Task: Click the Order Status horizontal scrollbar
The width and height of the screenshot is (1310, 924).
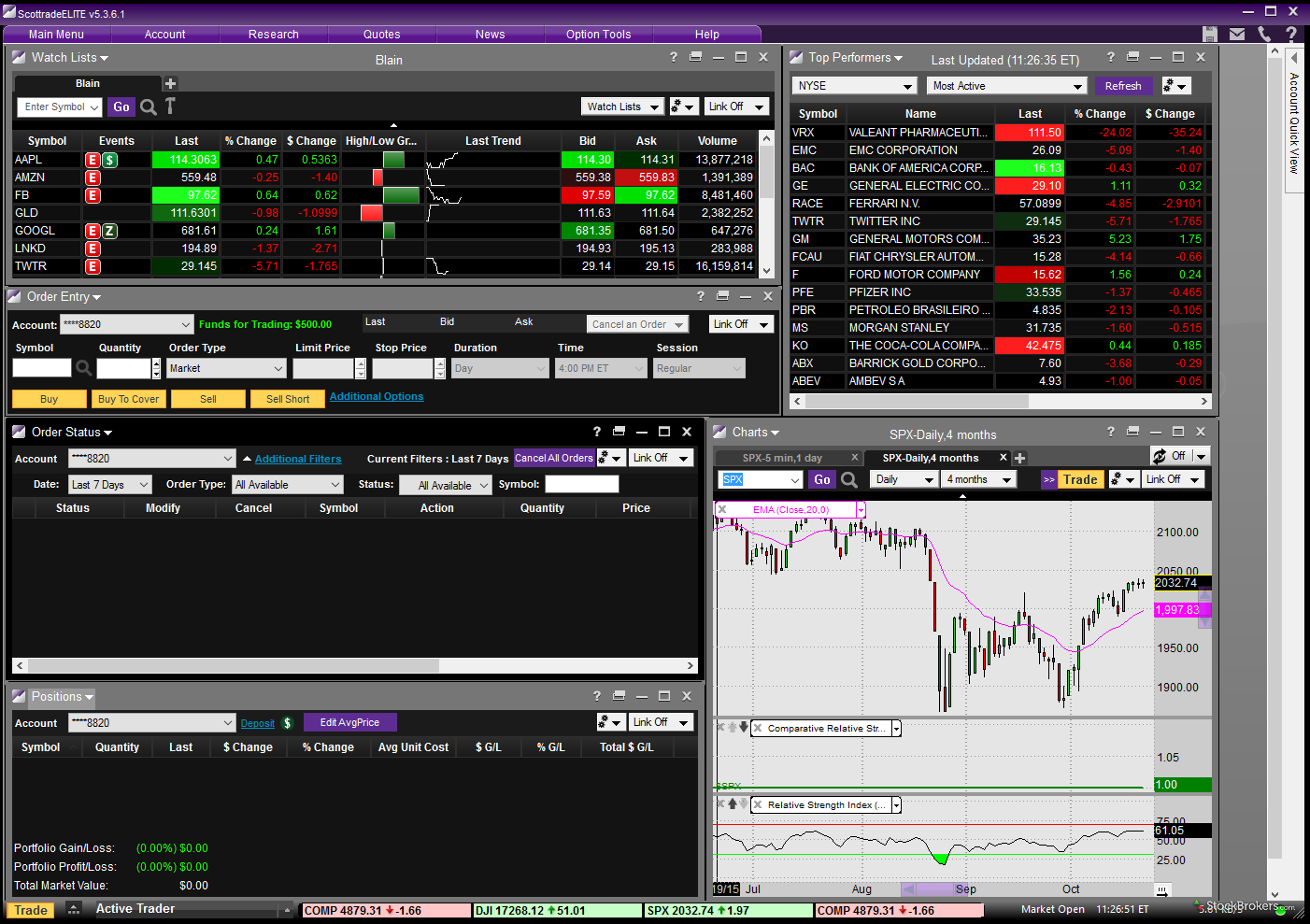Action: [x=234, y=666]
